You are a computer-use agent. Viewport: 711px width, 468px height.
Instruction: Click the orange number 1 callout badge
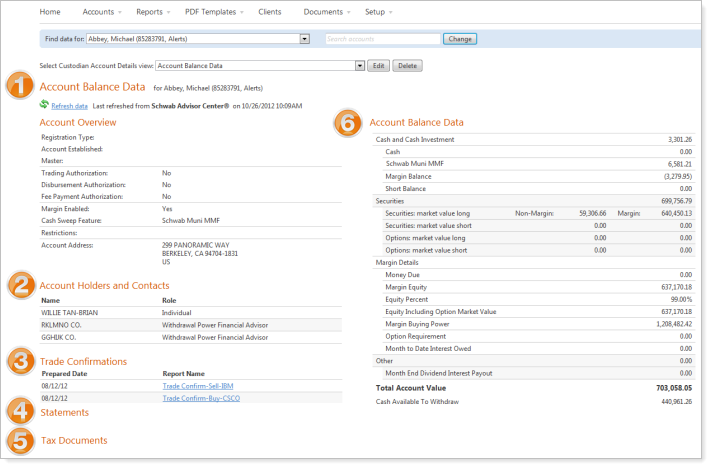click(x=20, y=87)
